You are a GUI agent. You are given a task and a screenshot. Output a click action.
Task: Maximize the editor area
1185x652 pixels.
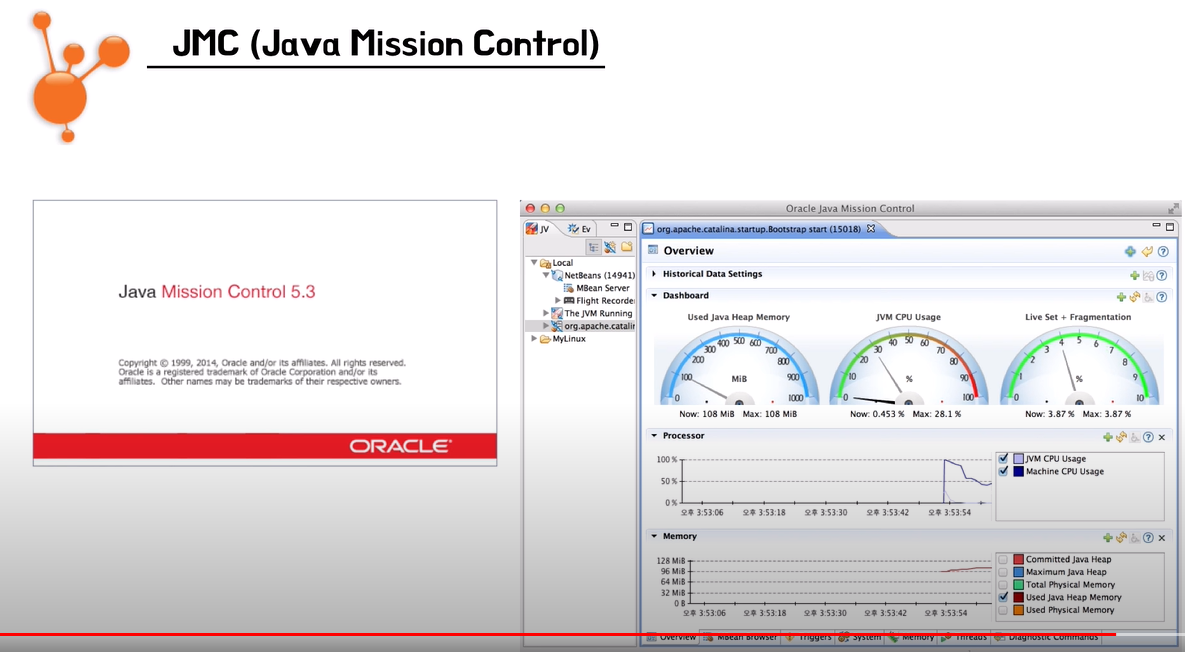pos(1170,227)
